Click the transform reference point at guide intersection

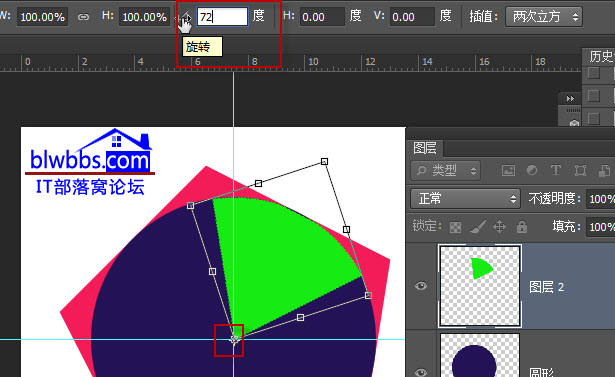coord(234,339)
